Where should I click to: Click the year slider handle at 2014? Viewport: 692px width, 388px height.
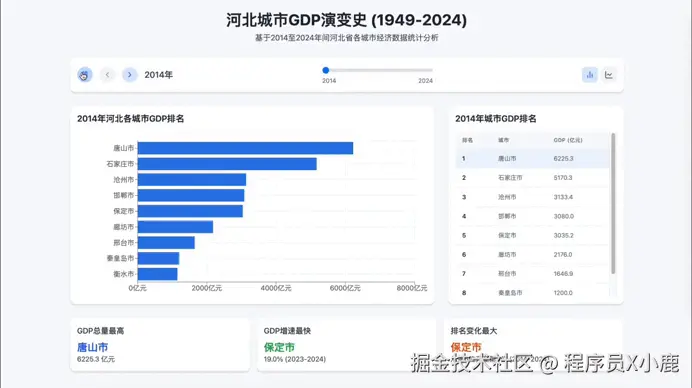326,70
